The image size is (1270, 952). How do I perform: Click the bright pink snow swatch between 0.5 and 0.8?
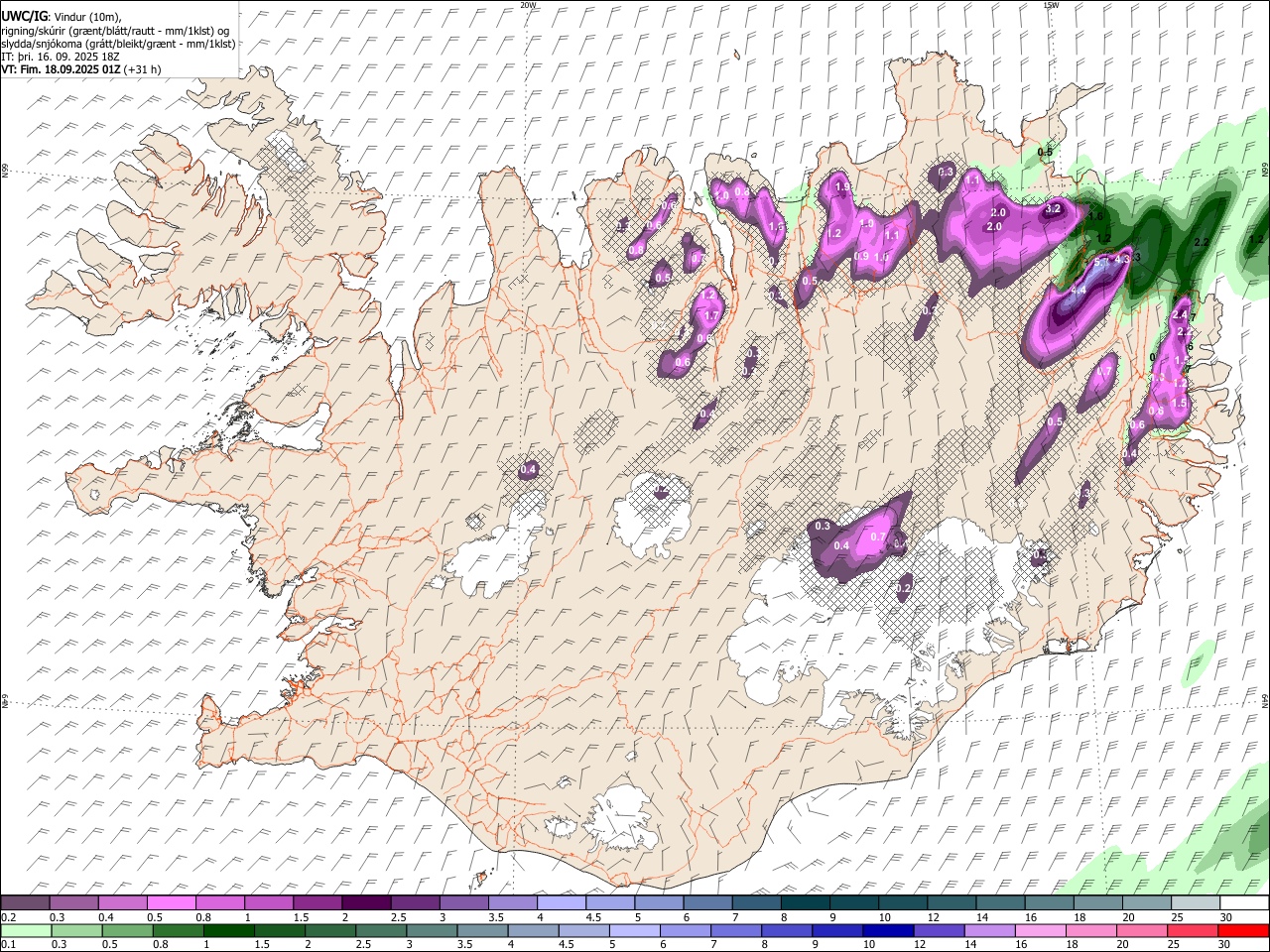click(x=172, y=902)
